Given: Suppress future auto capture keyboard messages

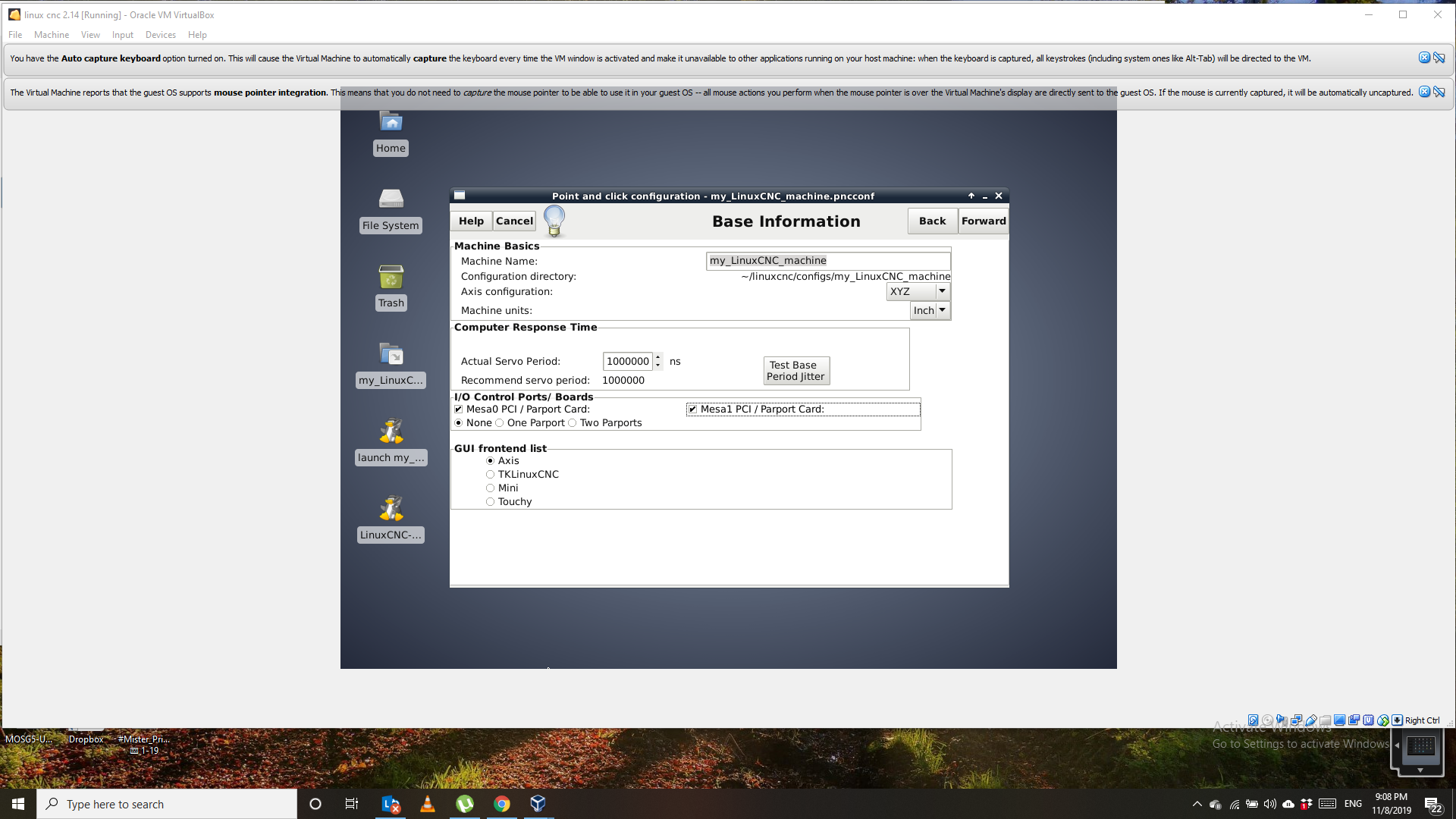Looking at the screenshot, I should click(x=1439, y=58).
